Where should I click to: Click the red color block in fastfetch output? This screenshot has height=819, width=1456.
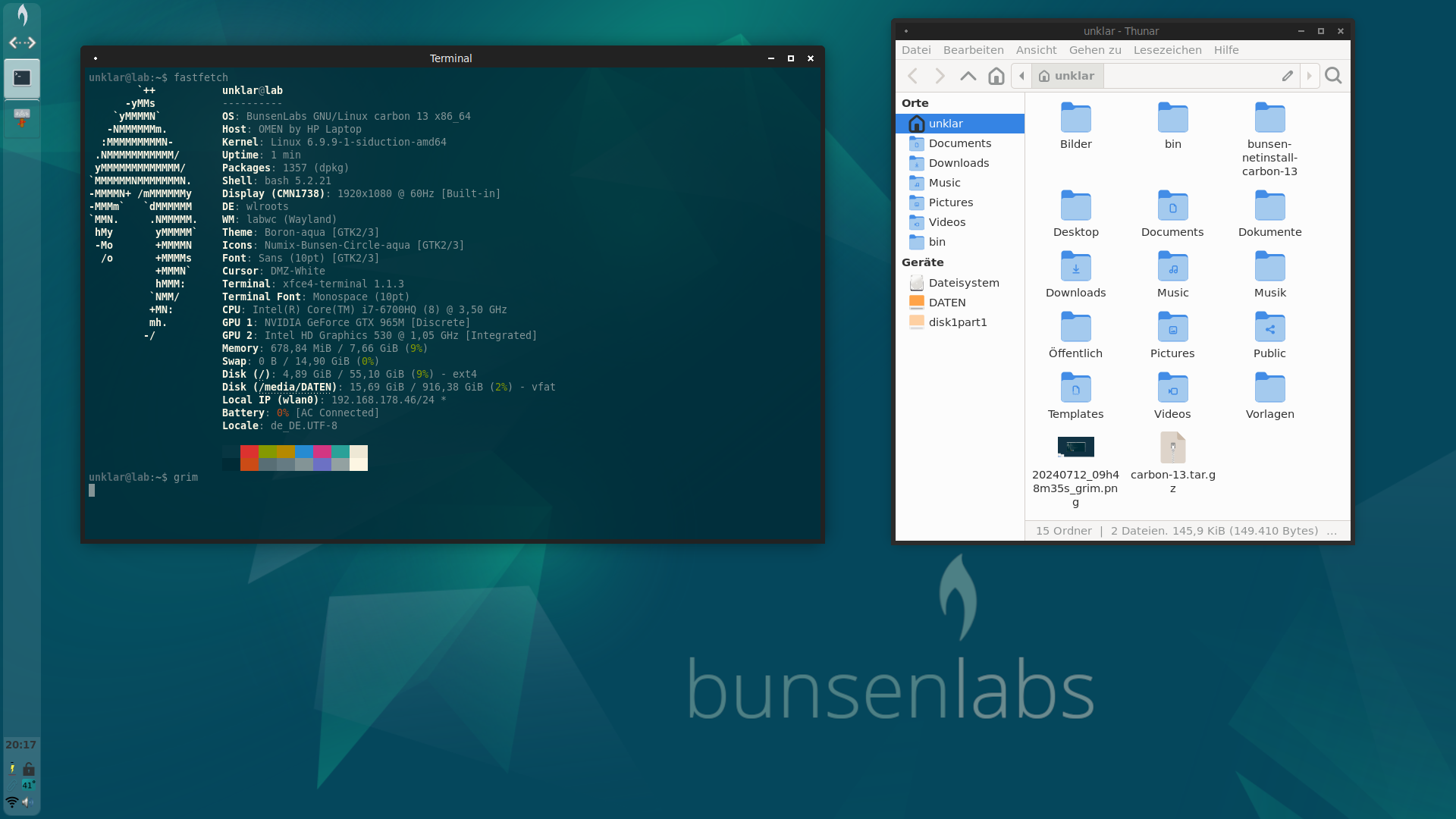tap(249, 451)
